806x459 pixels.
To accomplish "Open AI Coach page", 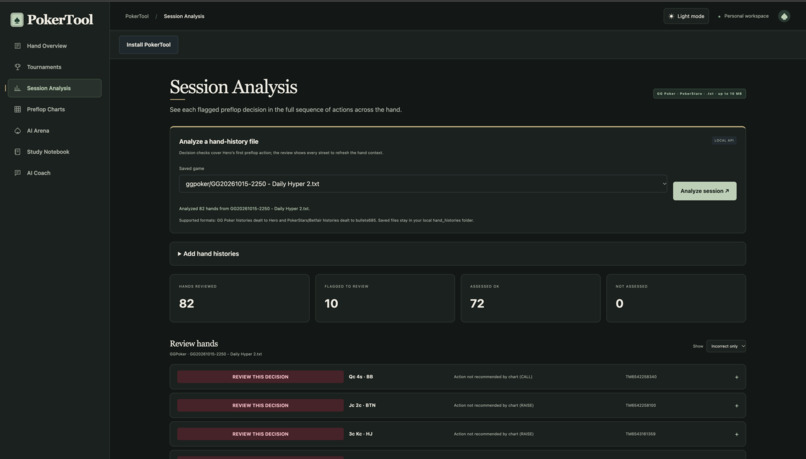I will (54, 173).
